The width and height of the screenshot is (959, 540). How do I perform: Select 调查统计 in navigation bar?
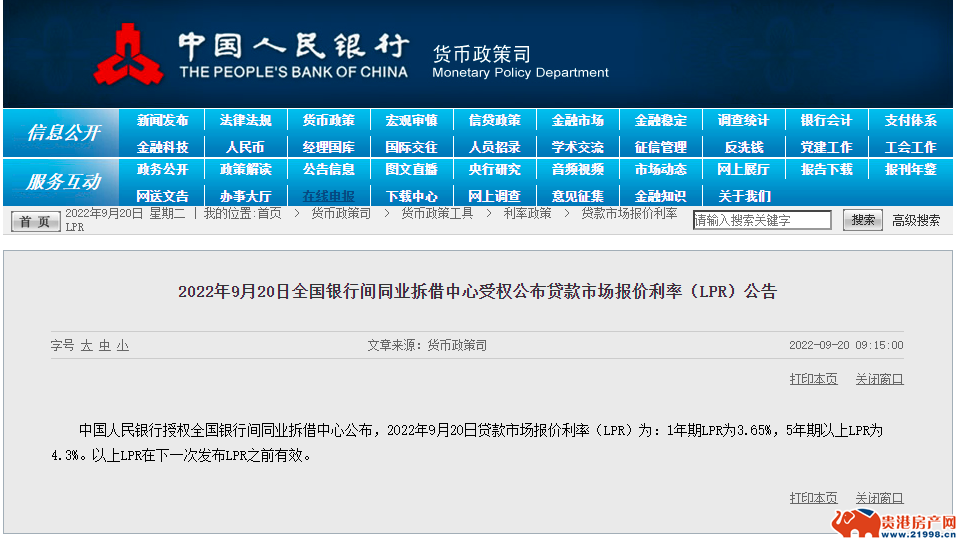(x=743, y=121)
